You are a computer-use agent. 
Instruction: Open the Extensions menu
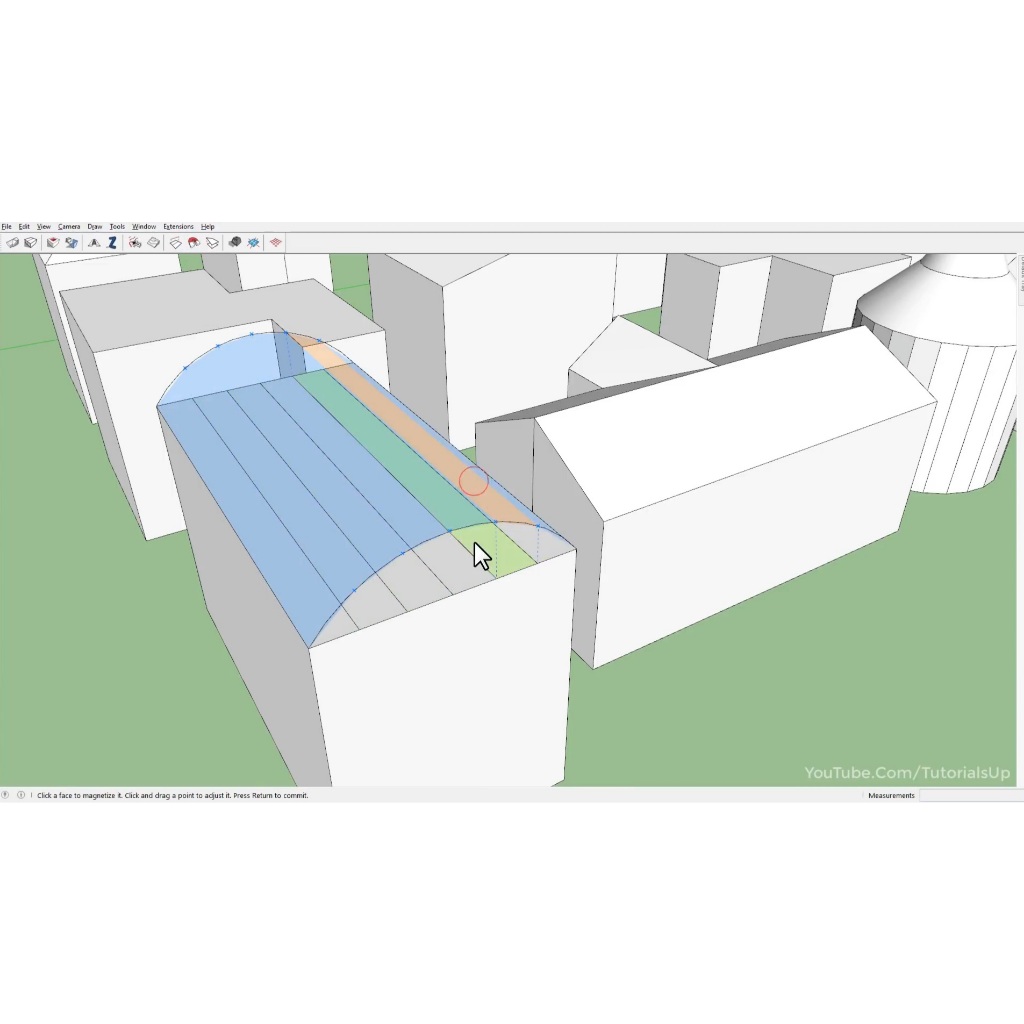coord(178,227)
